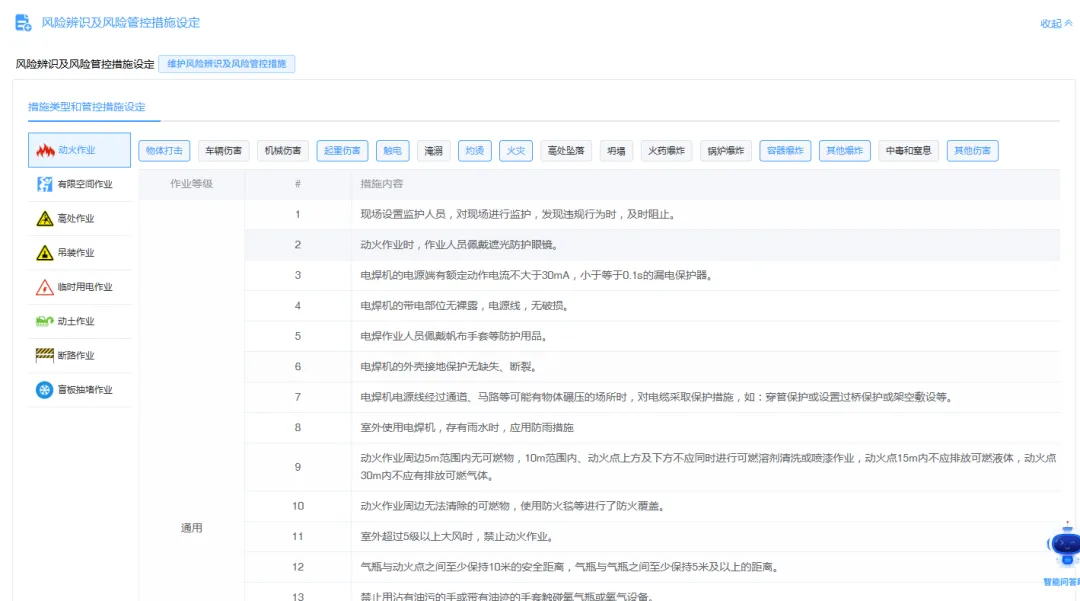Select the 车辆伤害 tab
The height and width of the screenshot is (601, 1080).
pos(223,150)
